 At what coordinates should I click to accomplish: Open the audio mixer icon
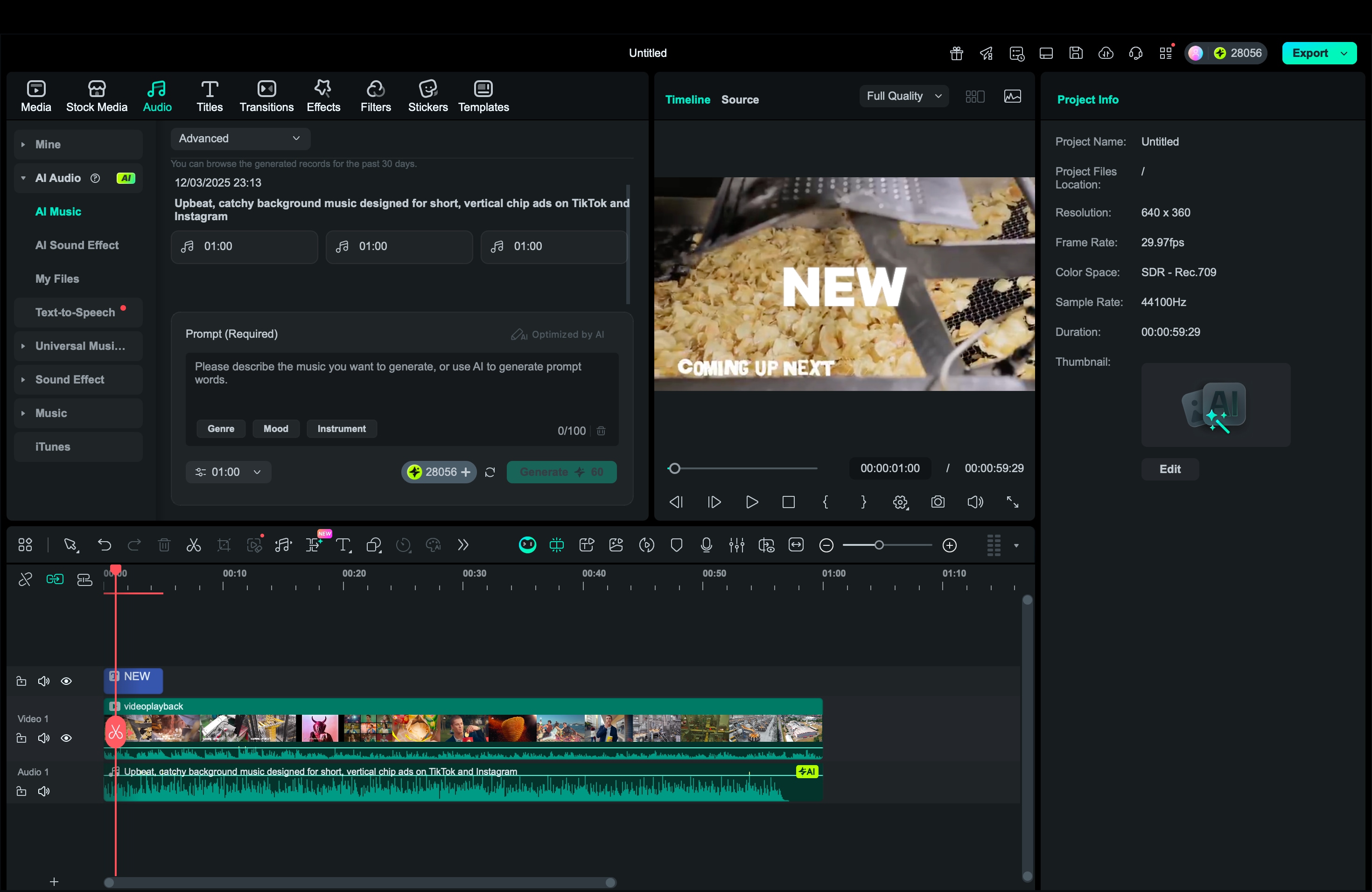pyautogui.click(x=736, y=545)
